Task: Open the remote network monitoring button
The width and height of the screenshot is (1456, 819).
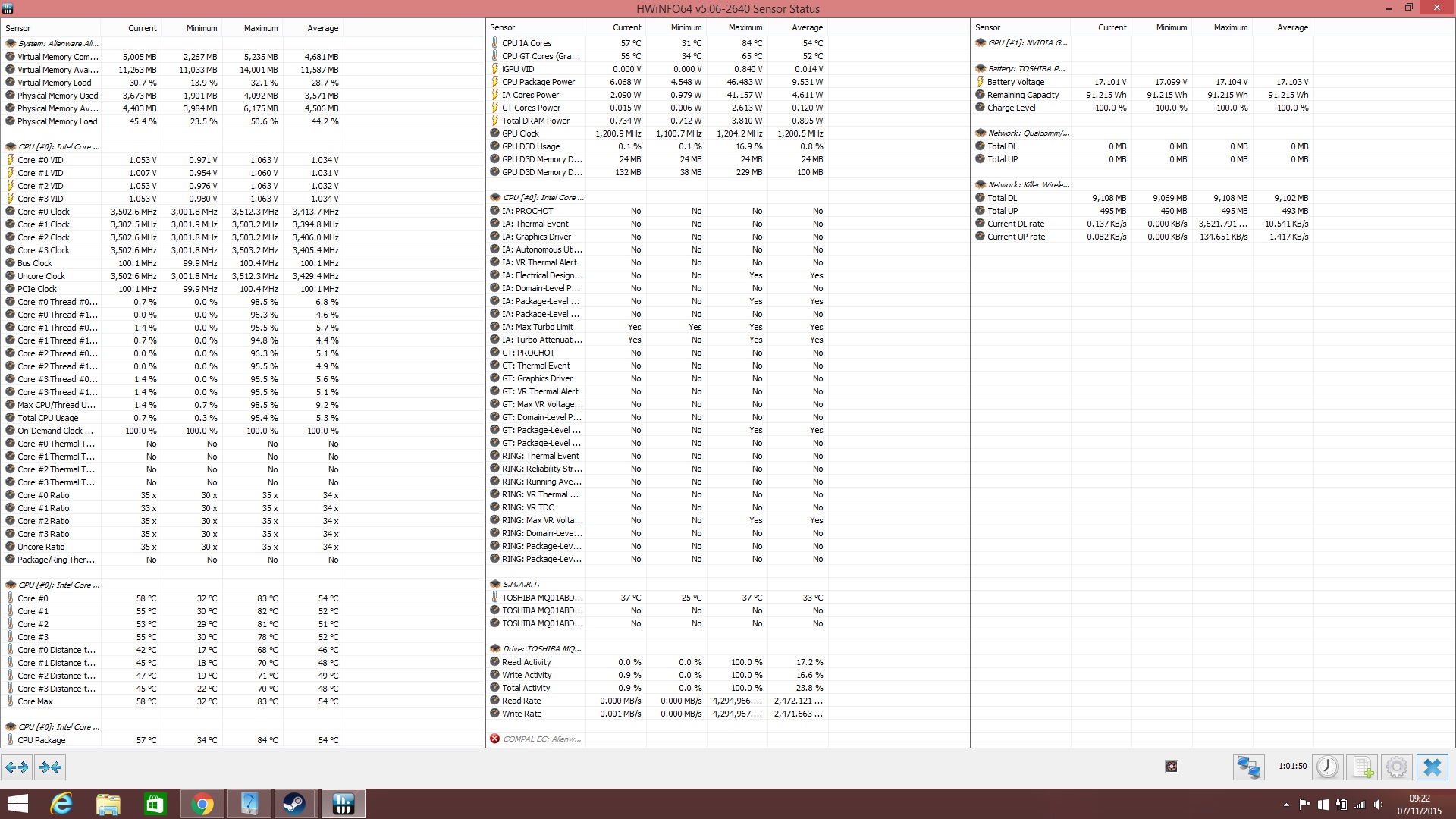Action: click(x=1248, y=767)
